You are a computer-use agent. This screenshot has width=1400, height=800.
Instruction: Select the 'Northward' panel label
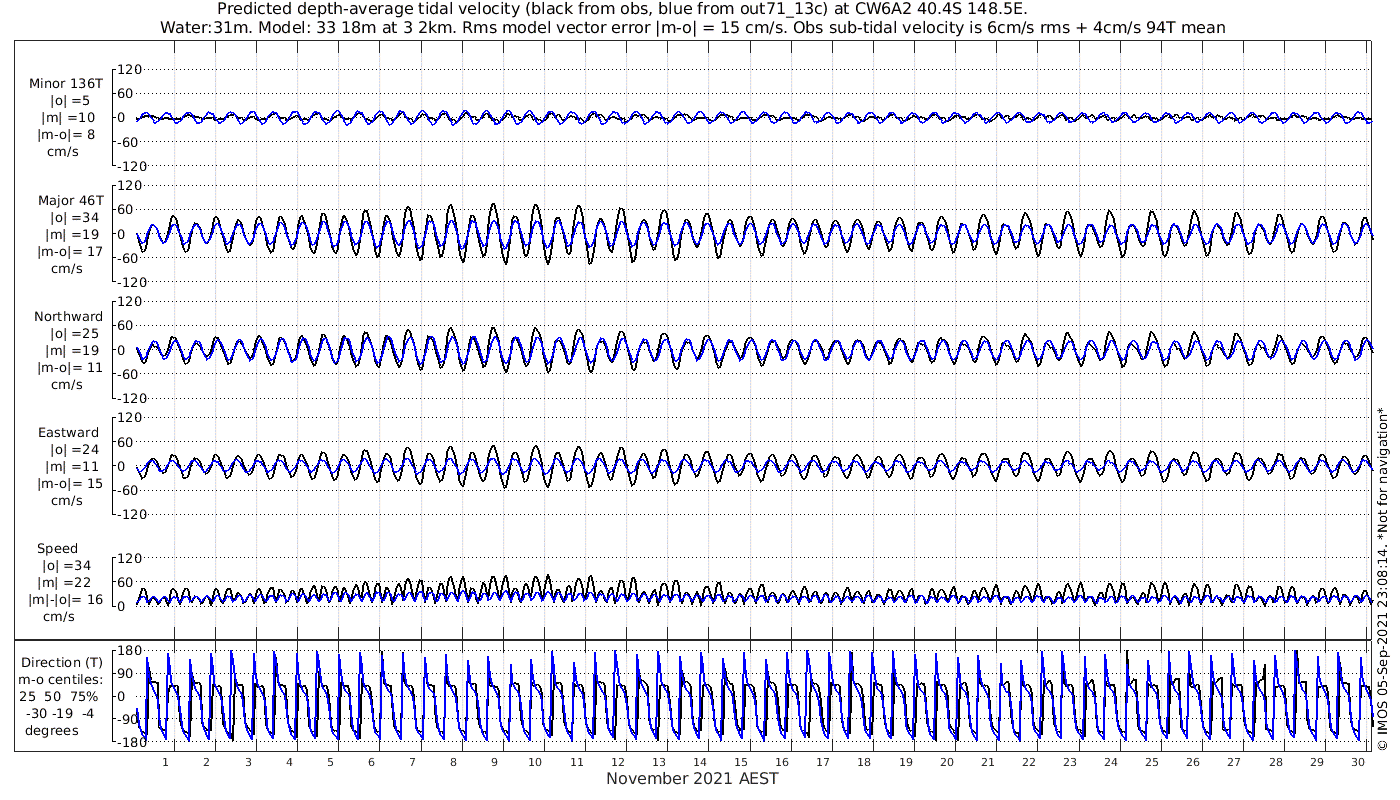coord(69,317)
